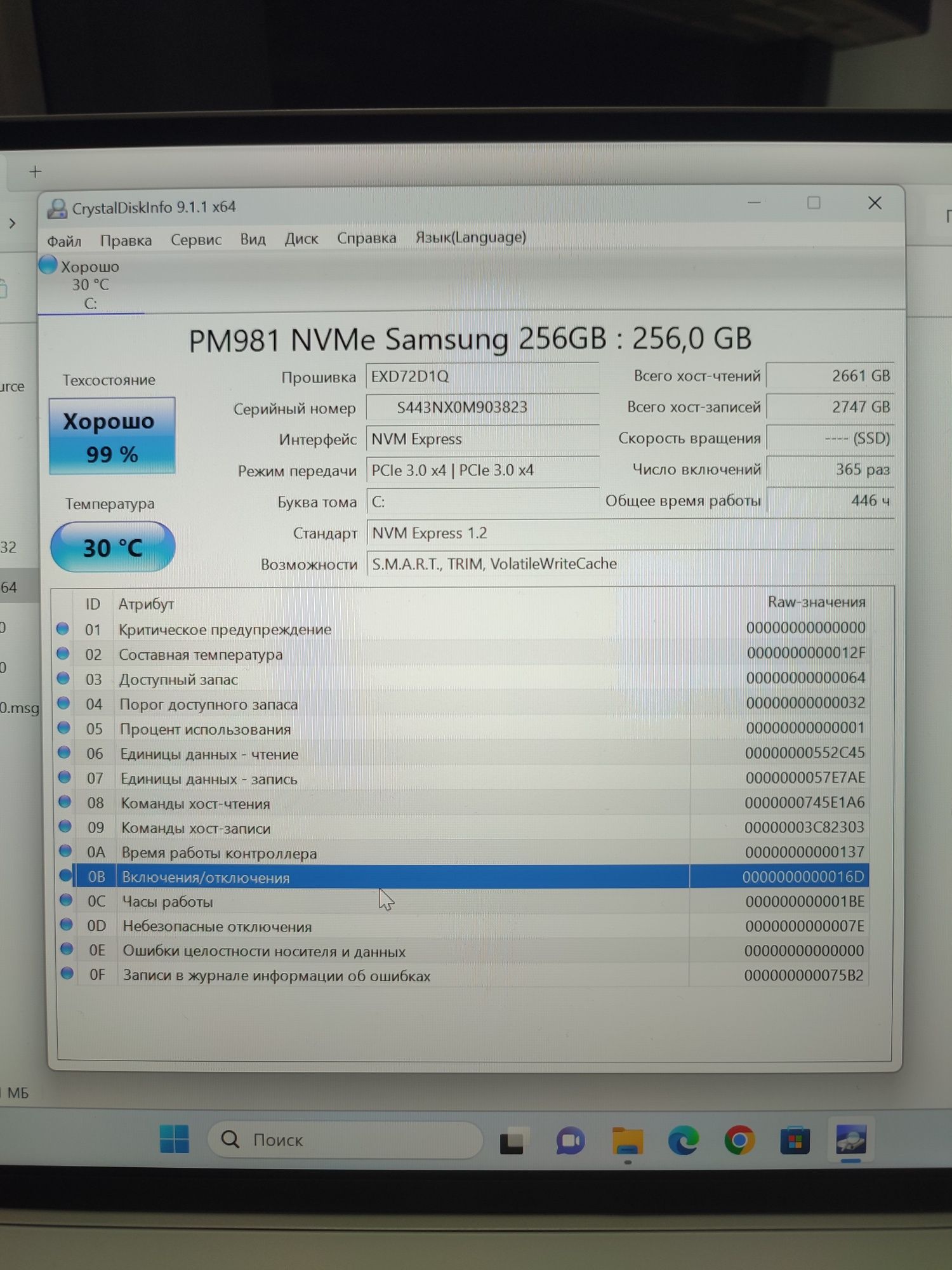Click the status dot for Время работы контроллера row
The image size is (952, 1270).
[65, 851]
